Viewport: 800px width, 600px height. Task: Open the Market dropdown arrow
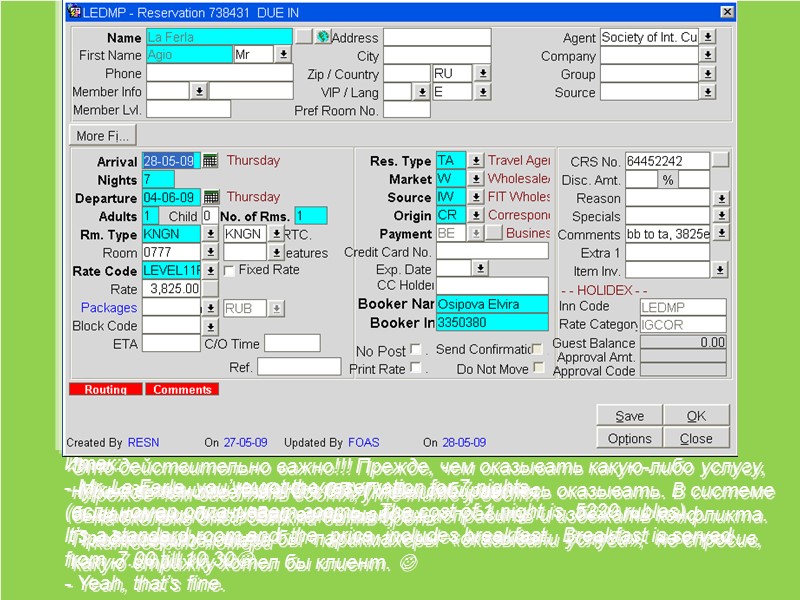click(x=476, y=179)
